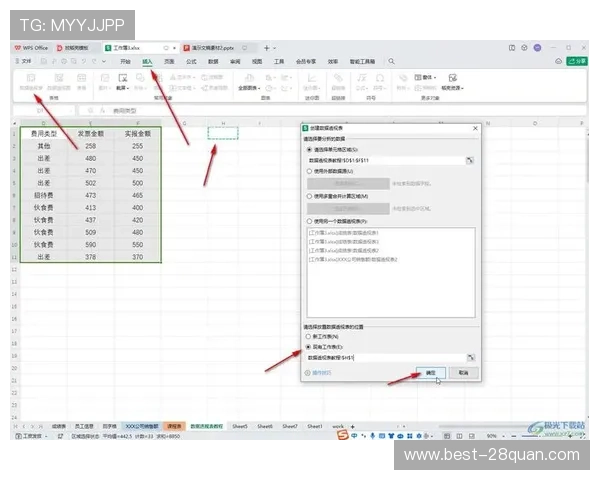The height and width of the screenshot is (480, 600).
Task: Click cell with header 发票金额
Action: coord(91,134)
